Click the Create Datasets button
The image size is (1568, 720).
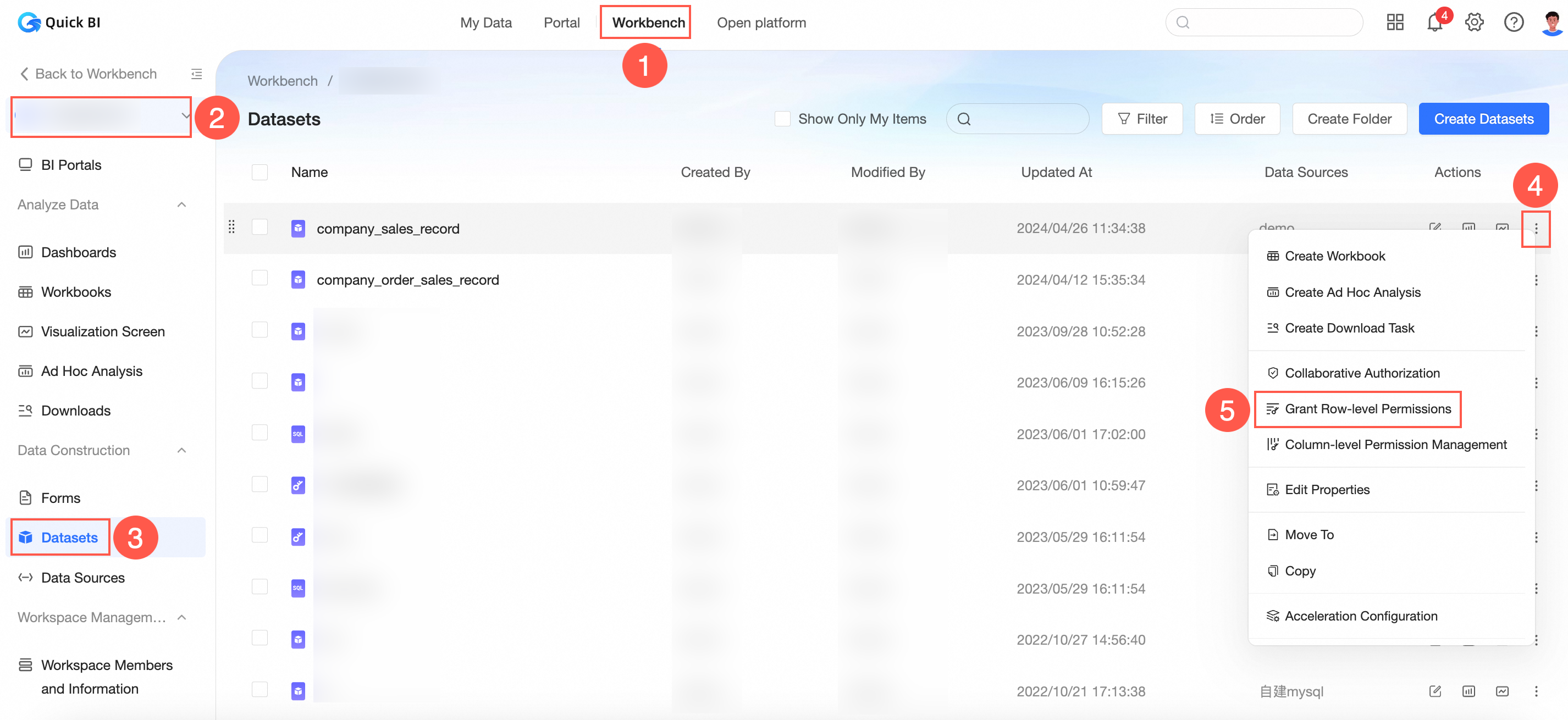pos(1483,119)
